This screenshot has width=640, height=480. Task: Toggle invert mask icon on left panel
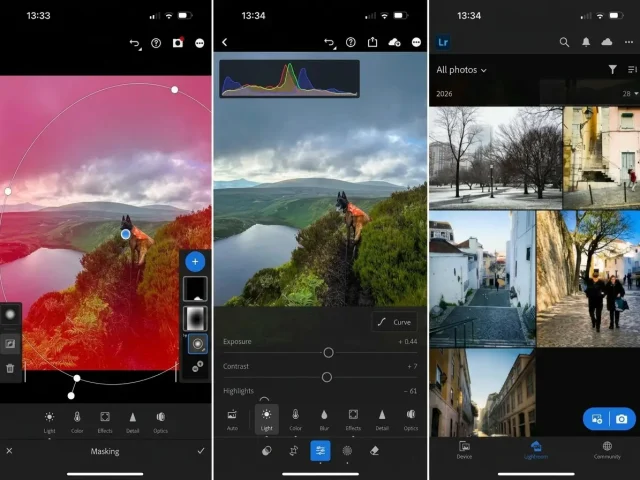click(10, 343)
